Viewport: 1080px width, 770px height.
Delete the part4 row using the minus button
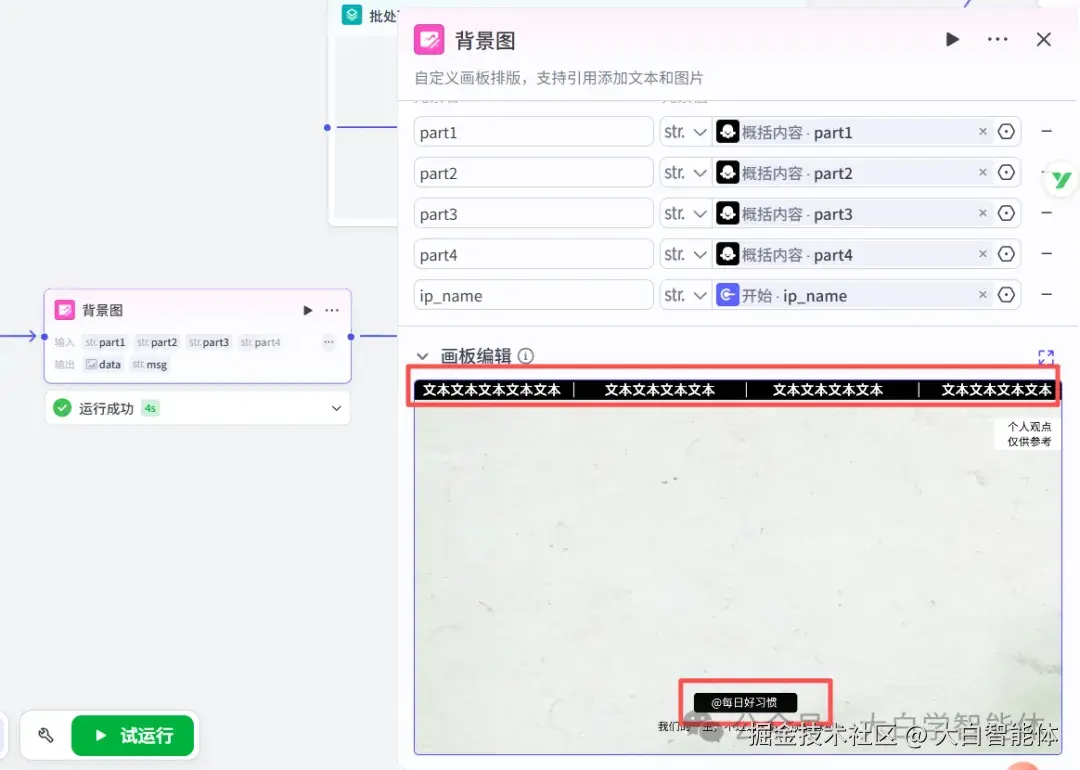[x=1047, y=254]
